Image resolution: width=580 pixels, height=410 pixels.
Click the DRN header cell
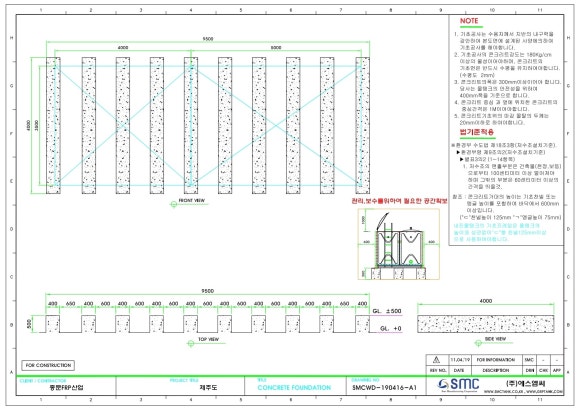tap(529, 370)
